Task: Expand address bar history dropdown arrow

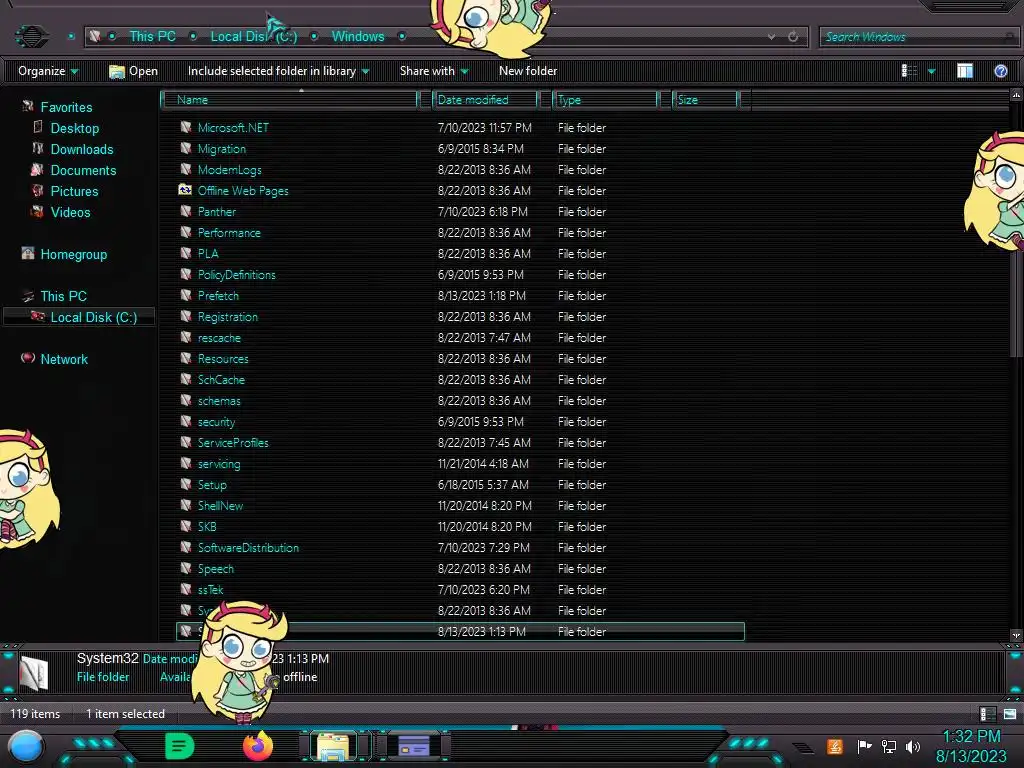Action: pos(772,37)
